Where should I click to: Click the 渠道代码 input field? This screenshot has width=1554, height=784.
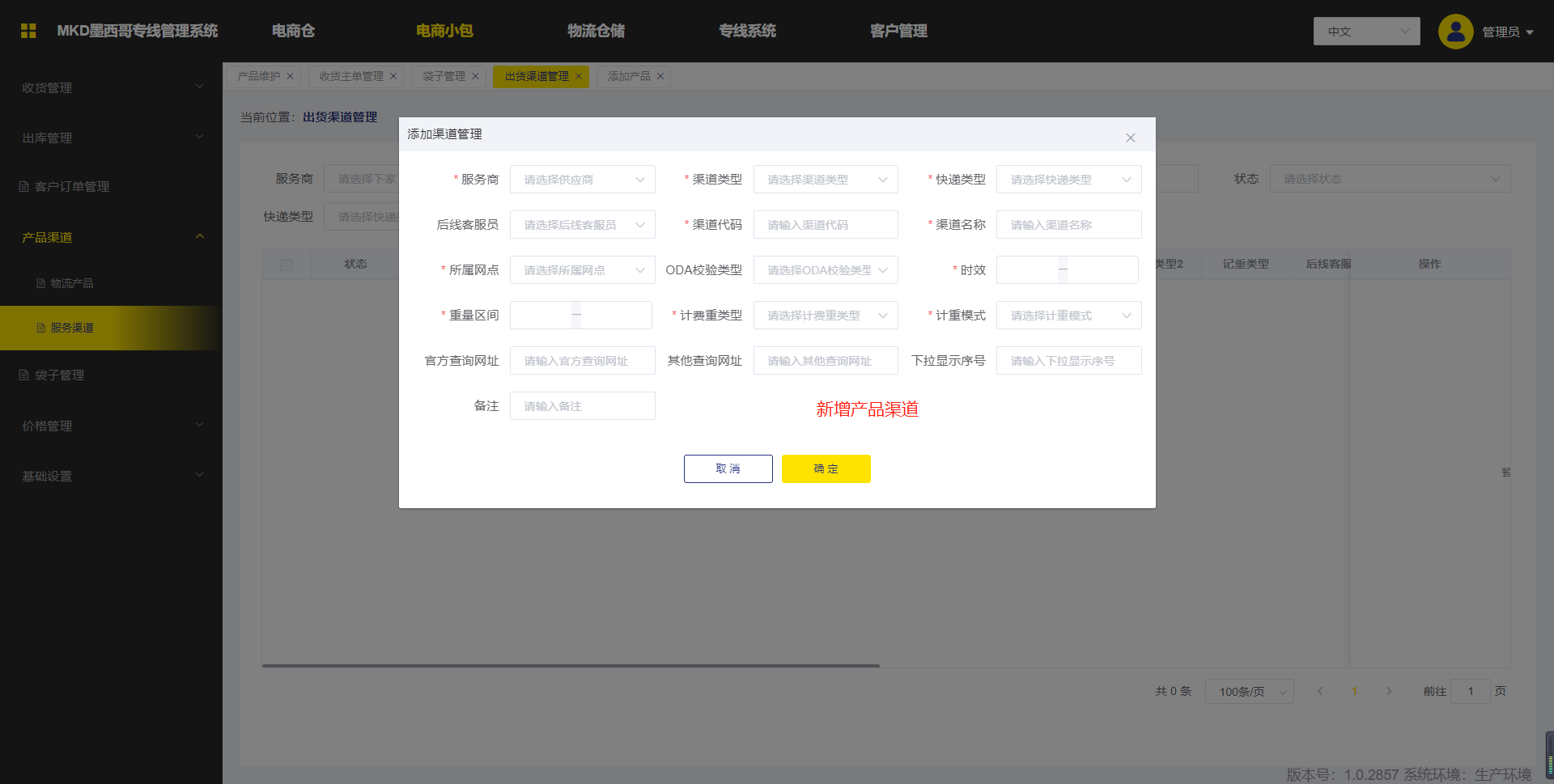coord(825,225)
